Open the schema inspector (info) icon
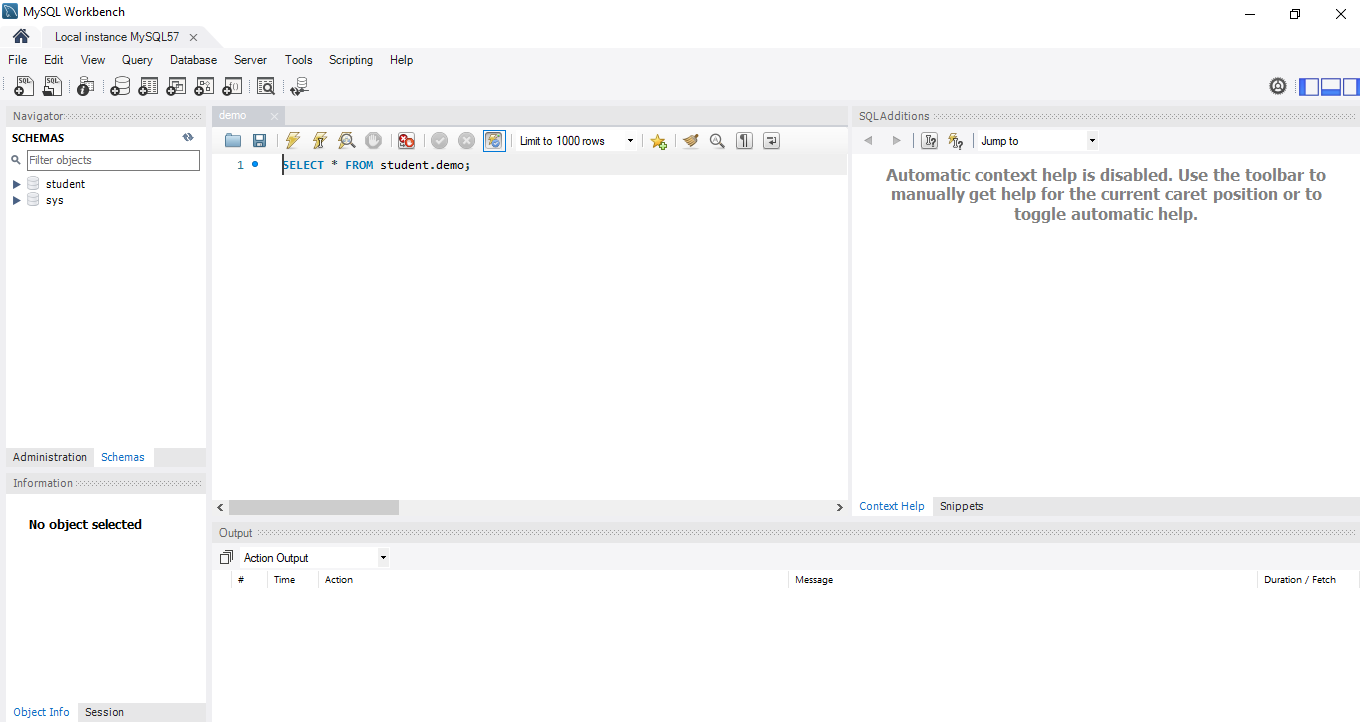Viewport: 1360px width, 722px height. (x=86, y=87)
